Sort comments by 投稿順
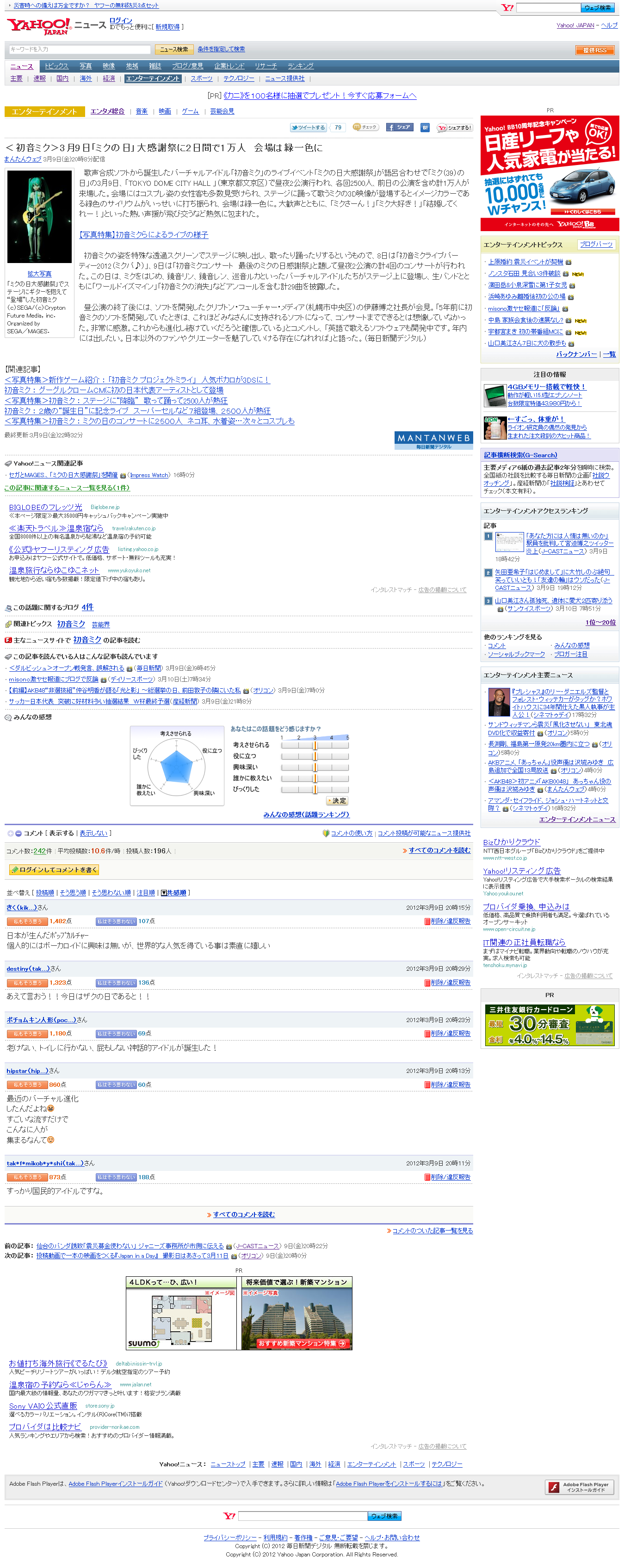This screenshot has height=1568, width=624. click(44, 893)
